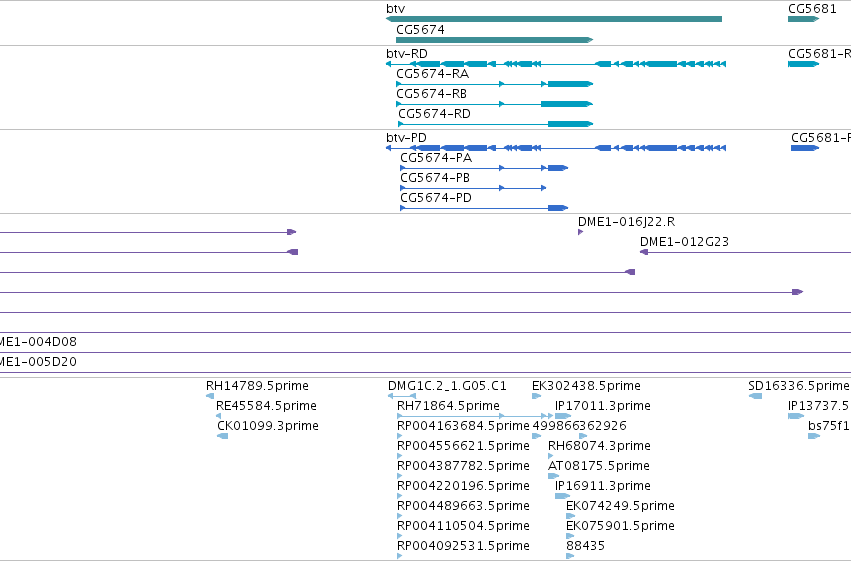Screen dimensions: 851x561
Task: Click the CG5674-PD coding feature
Action: 484,208
